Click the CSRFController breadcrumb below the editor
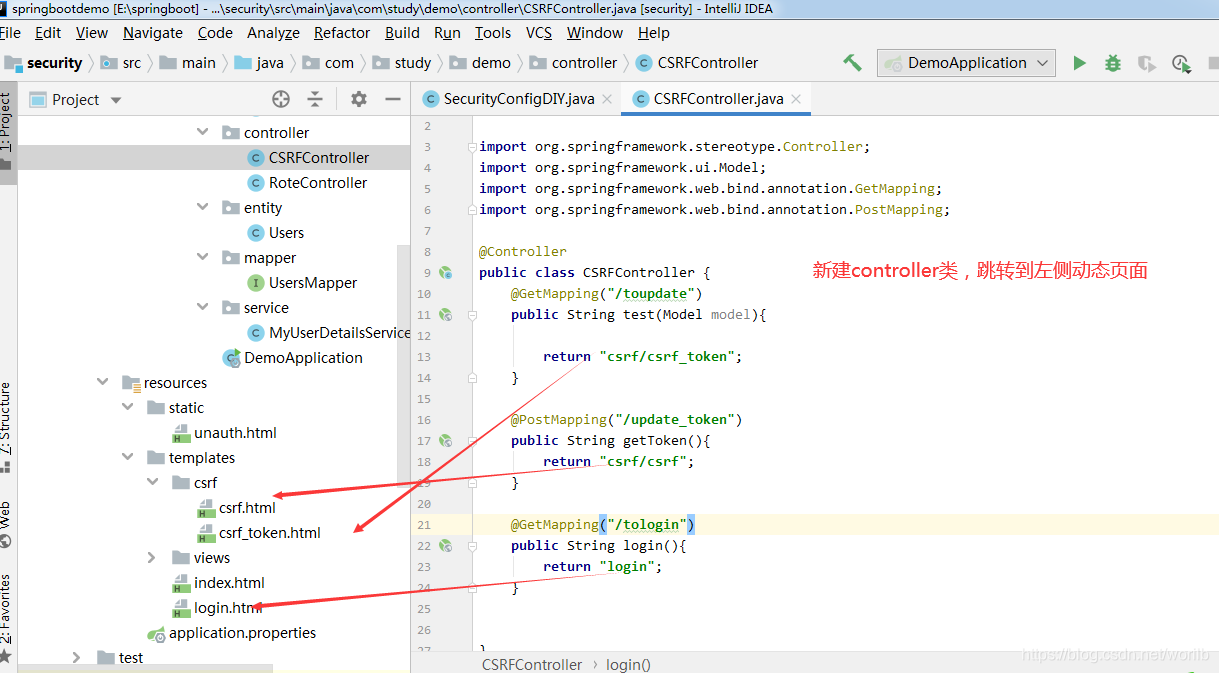The height and width of the screenshot is (673, 1219). (532, 664)
